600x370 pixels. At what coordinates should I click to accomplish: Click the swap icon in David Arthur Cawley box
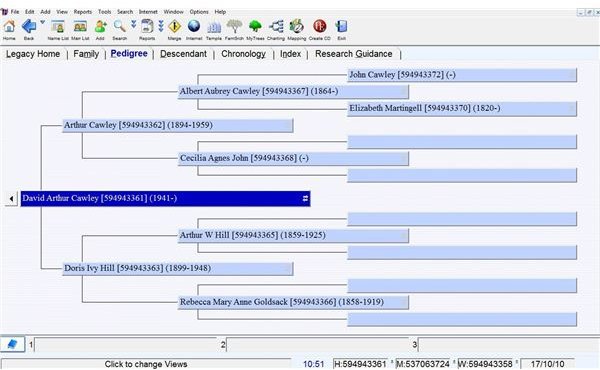point(305,199)
